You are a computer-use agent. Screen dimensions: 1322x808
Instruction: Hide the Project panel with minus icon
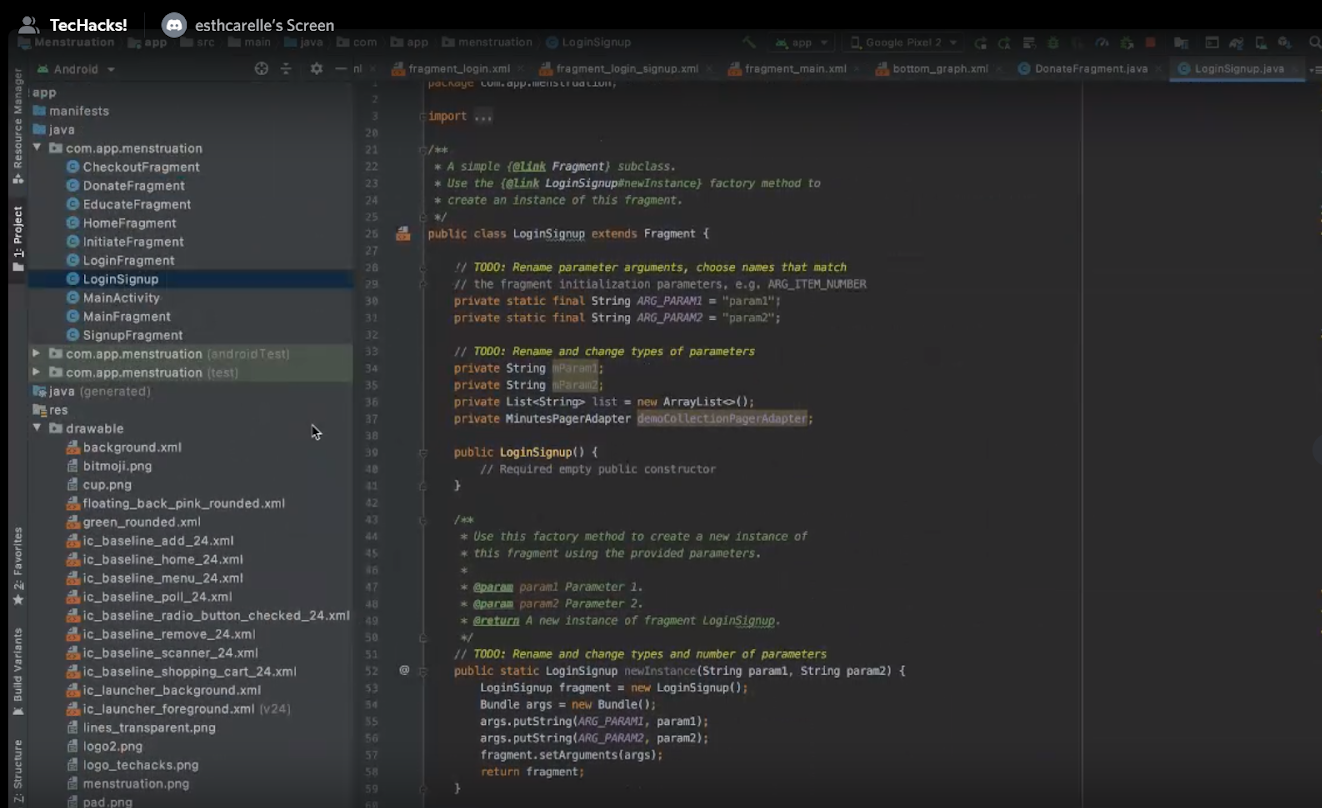click(x=341, y=69)
